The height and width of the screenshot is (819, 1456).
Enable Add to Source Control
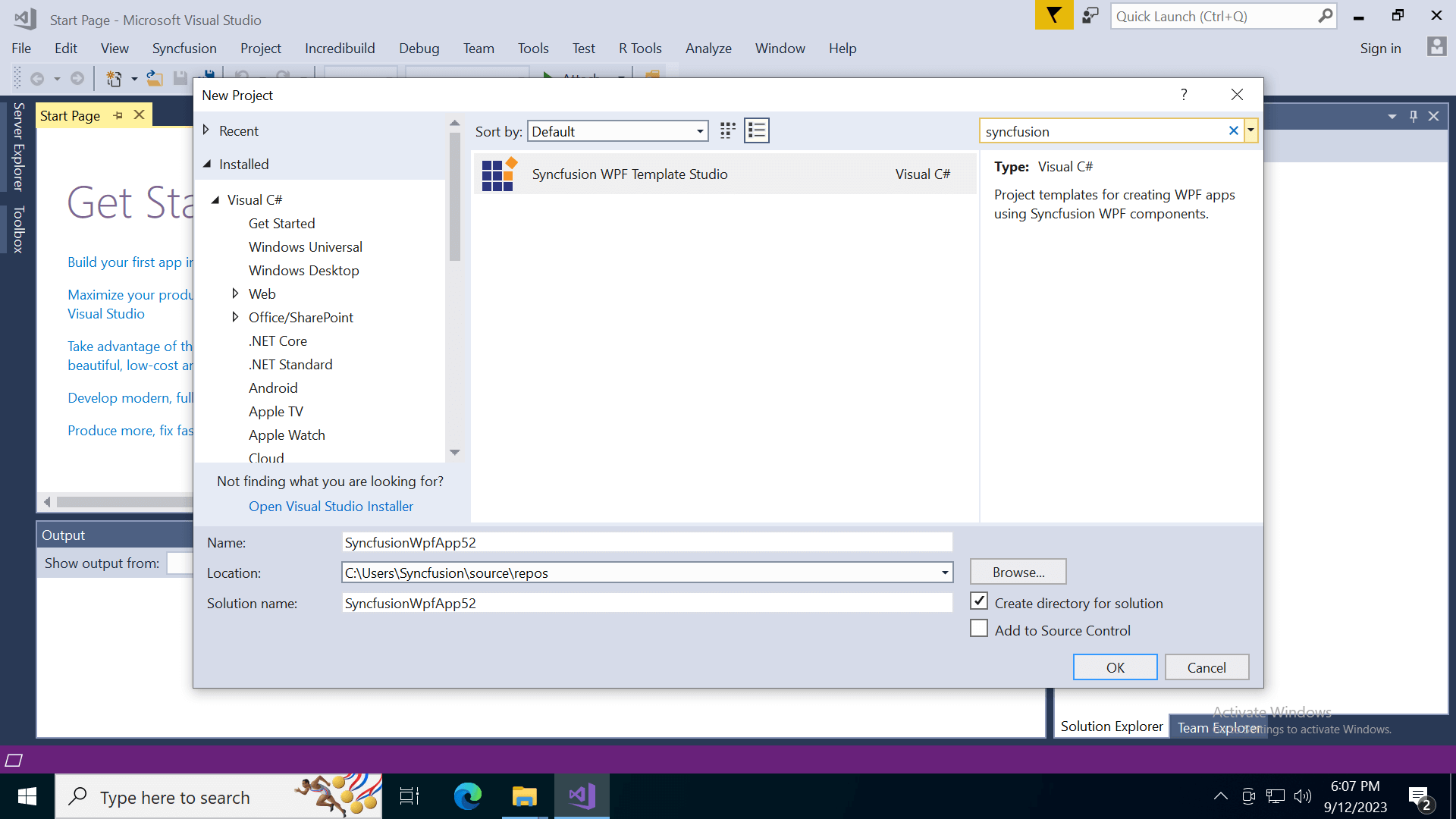979,629
